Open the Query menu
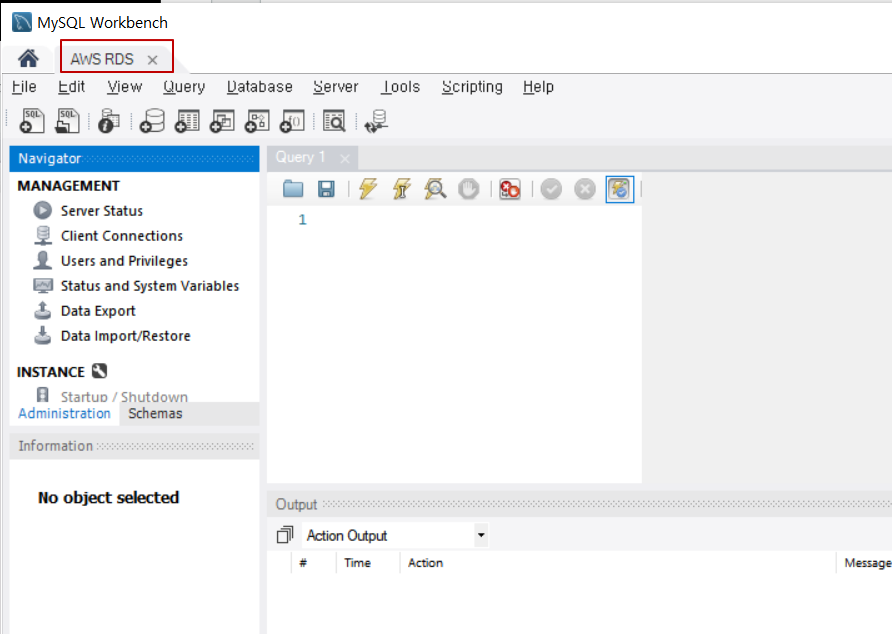 pos(184,87)
